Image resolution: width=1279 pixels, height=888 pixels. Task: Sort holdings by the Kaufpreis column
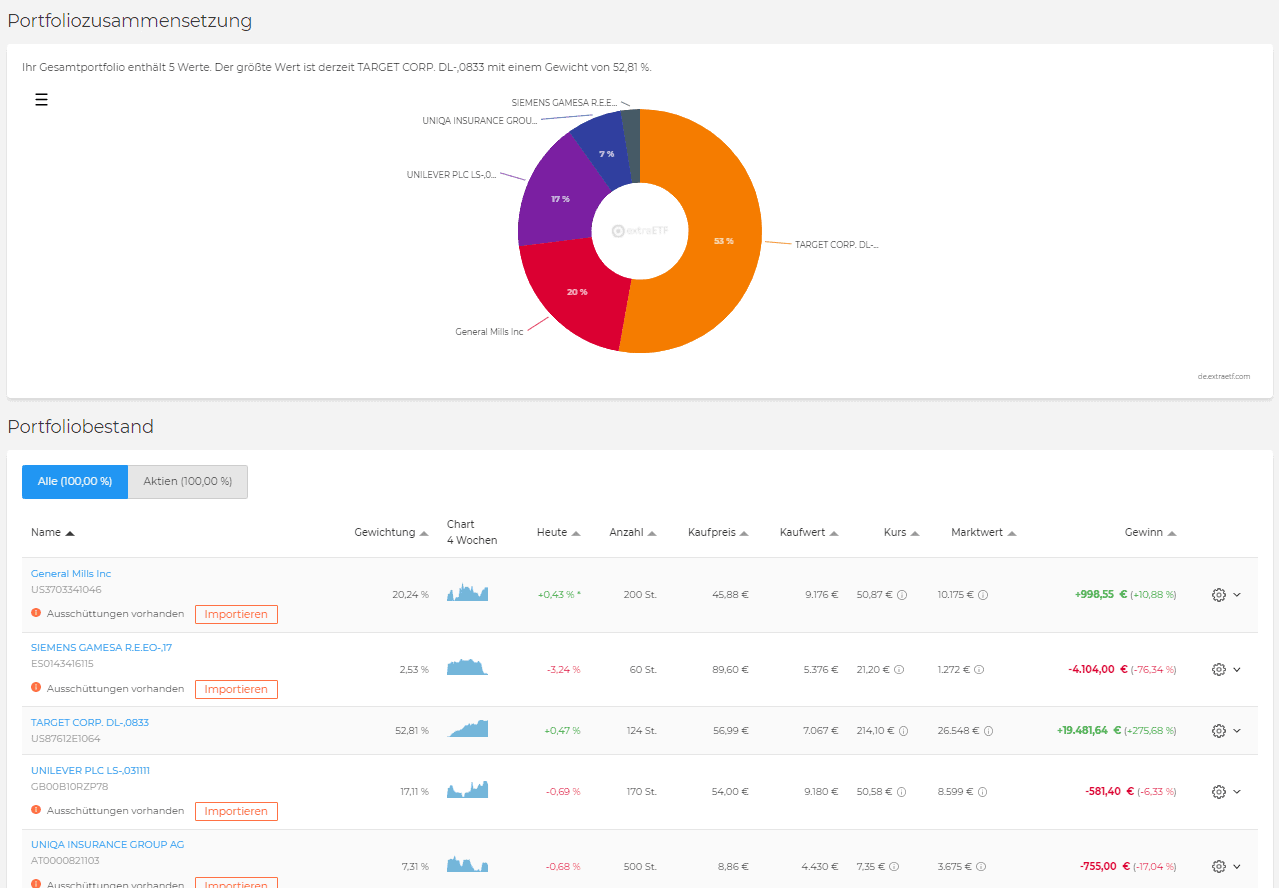(x=718, y=533)
